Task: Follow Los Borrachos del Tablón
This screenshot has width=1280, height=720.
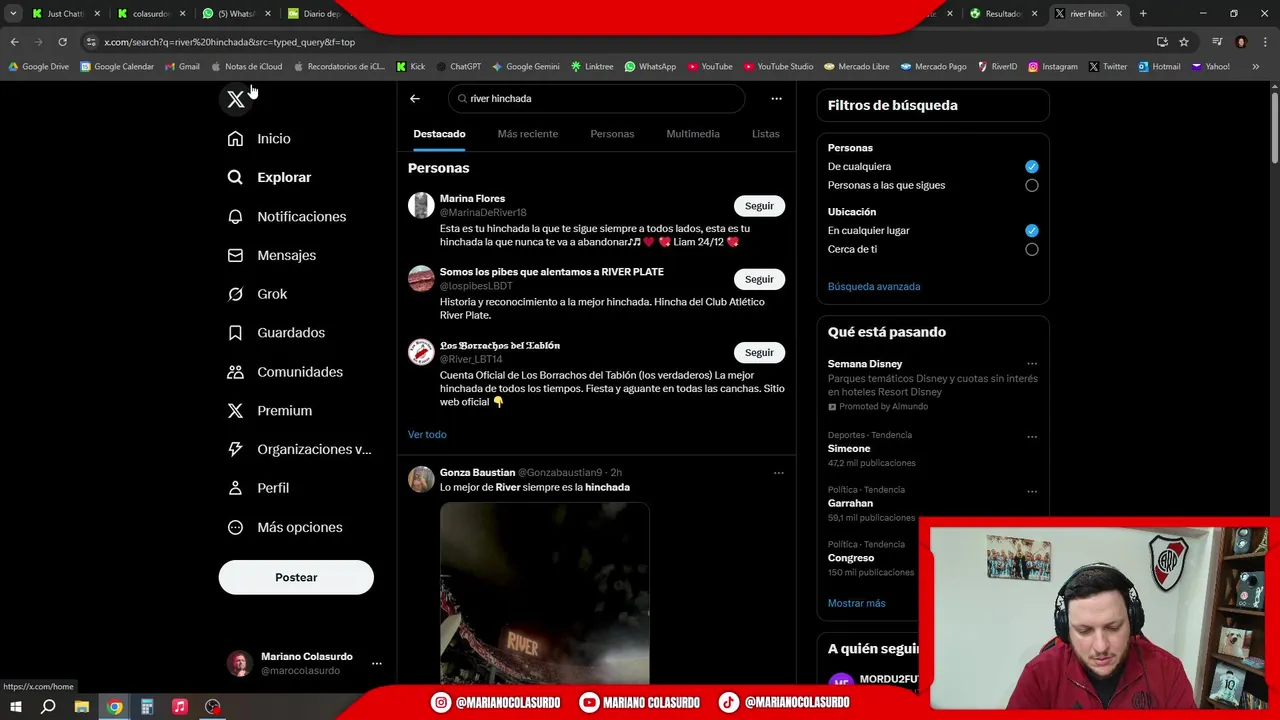Action: coord(759,352)
